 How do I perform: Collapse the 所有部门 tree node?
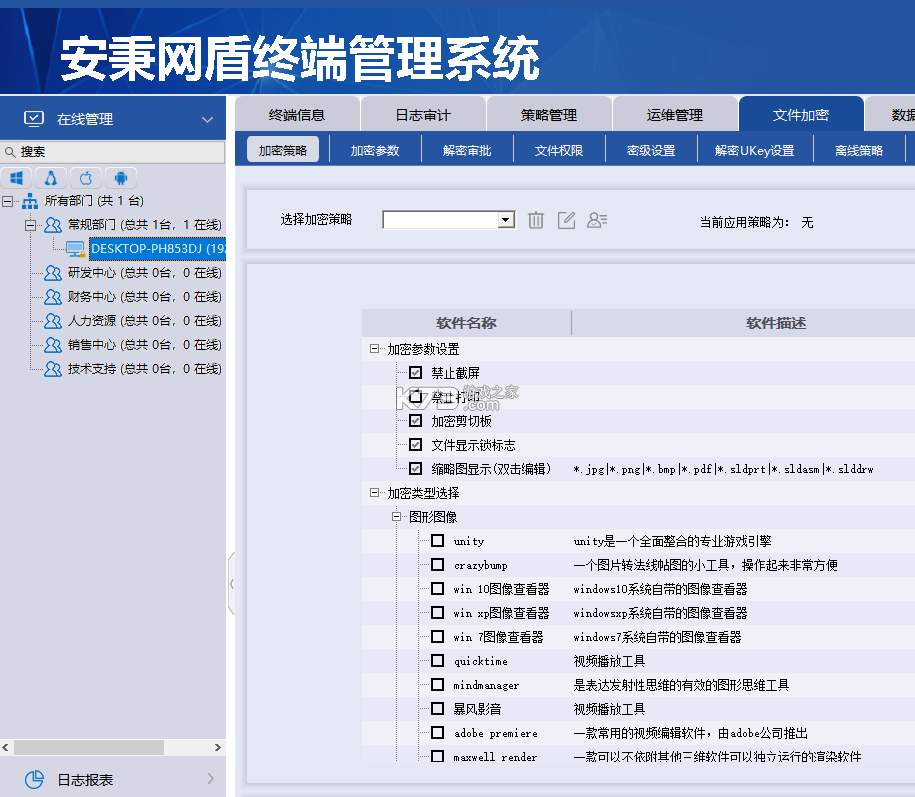click(7, 201)
